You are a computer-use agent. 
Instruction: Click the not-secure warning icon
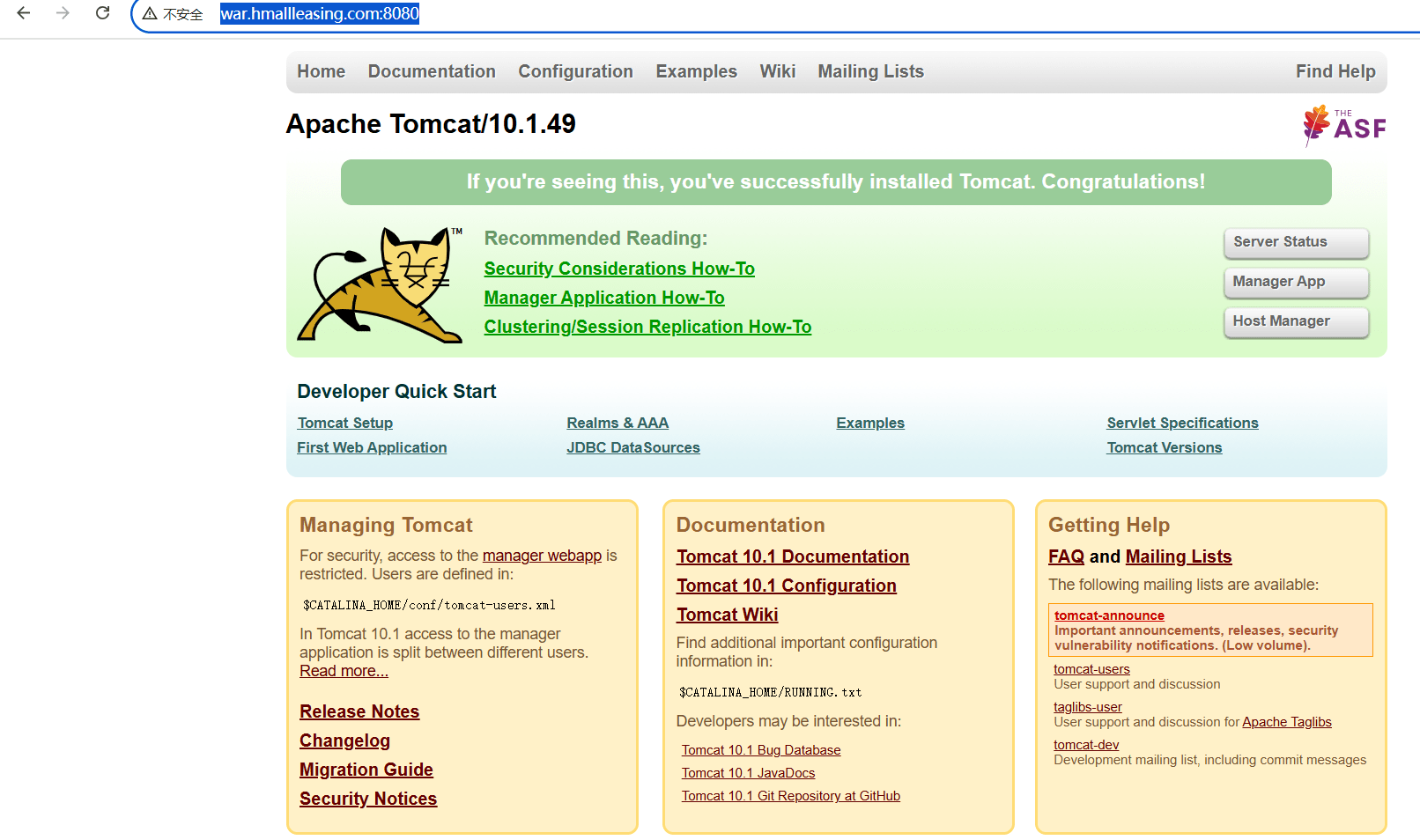tap(151, 14)
